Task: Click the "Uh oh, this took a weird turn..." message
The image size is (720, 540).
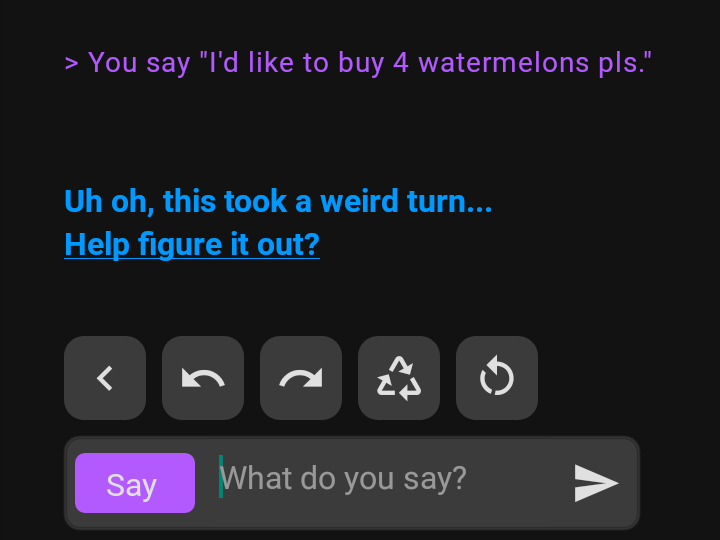Action: (x=278, y=202)
